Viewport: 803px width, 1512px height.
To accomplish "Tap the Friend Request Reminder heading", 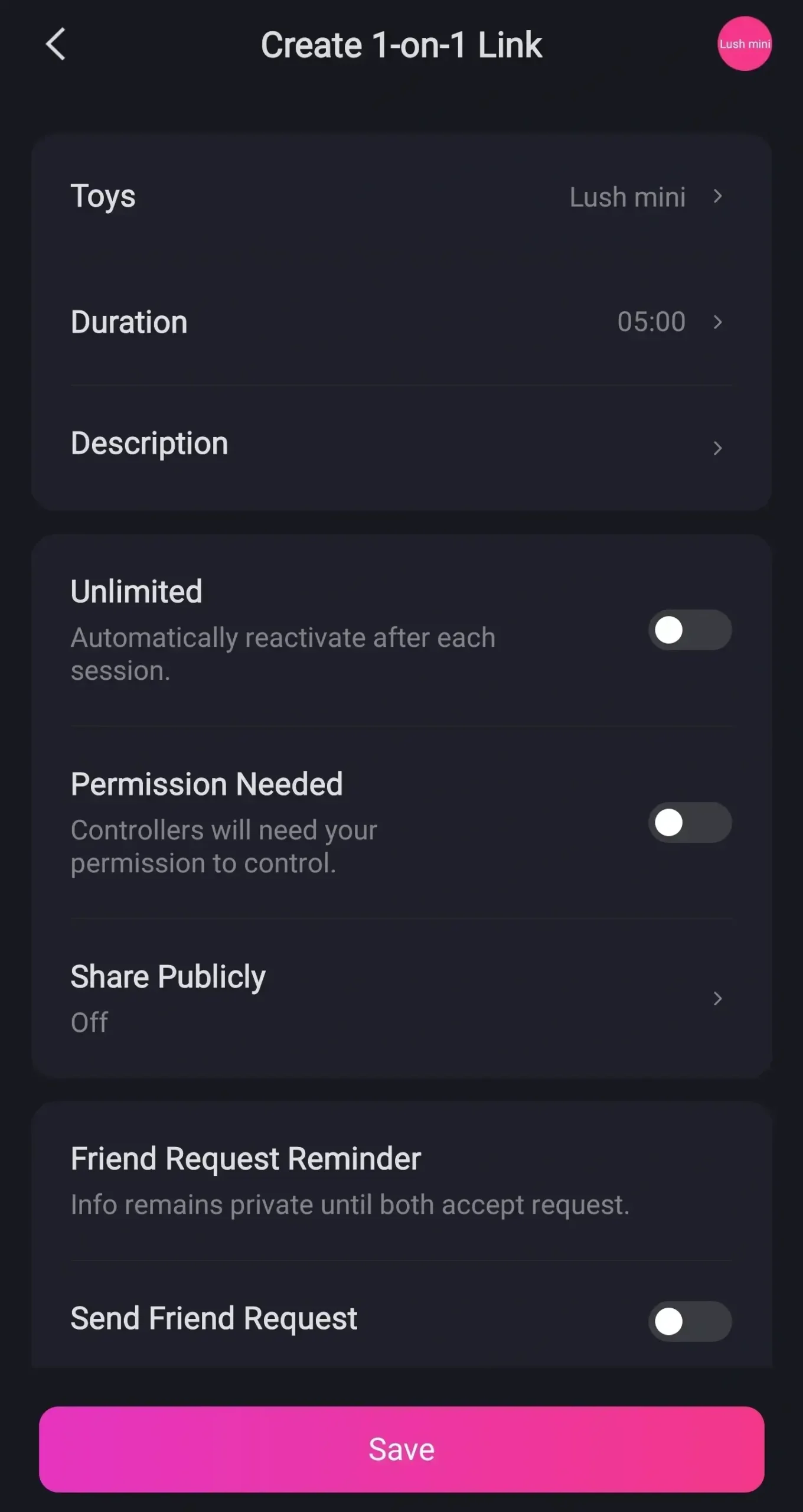I will pyautogui.click(x=246, y=1159).
